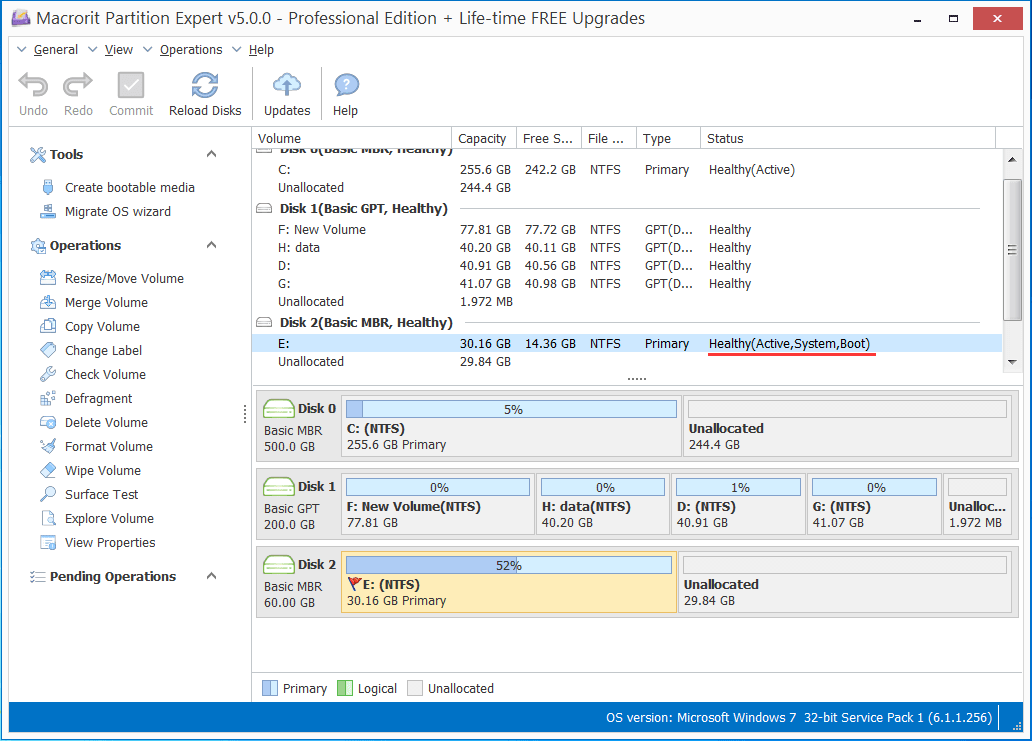Click the Check Volume wrench icon

47,374
